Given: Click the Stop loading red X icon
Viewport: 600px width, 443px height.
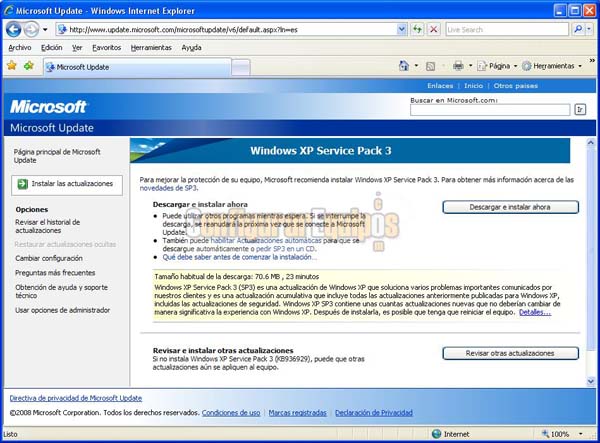Looking at the screenshot, I should (434, 29).
